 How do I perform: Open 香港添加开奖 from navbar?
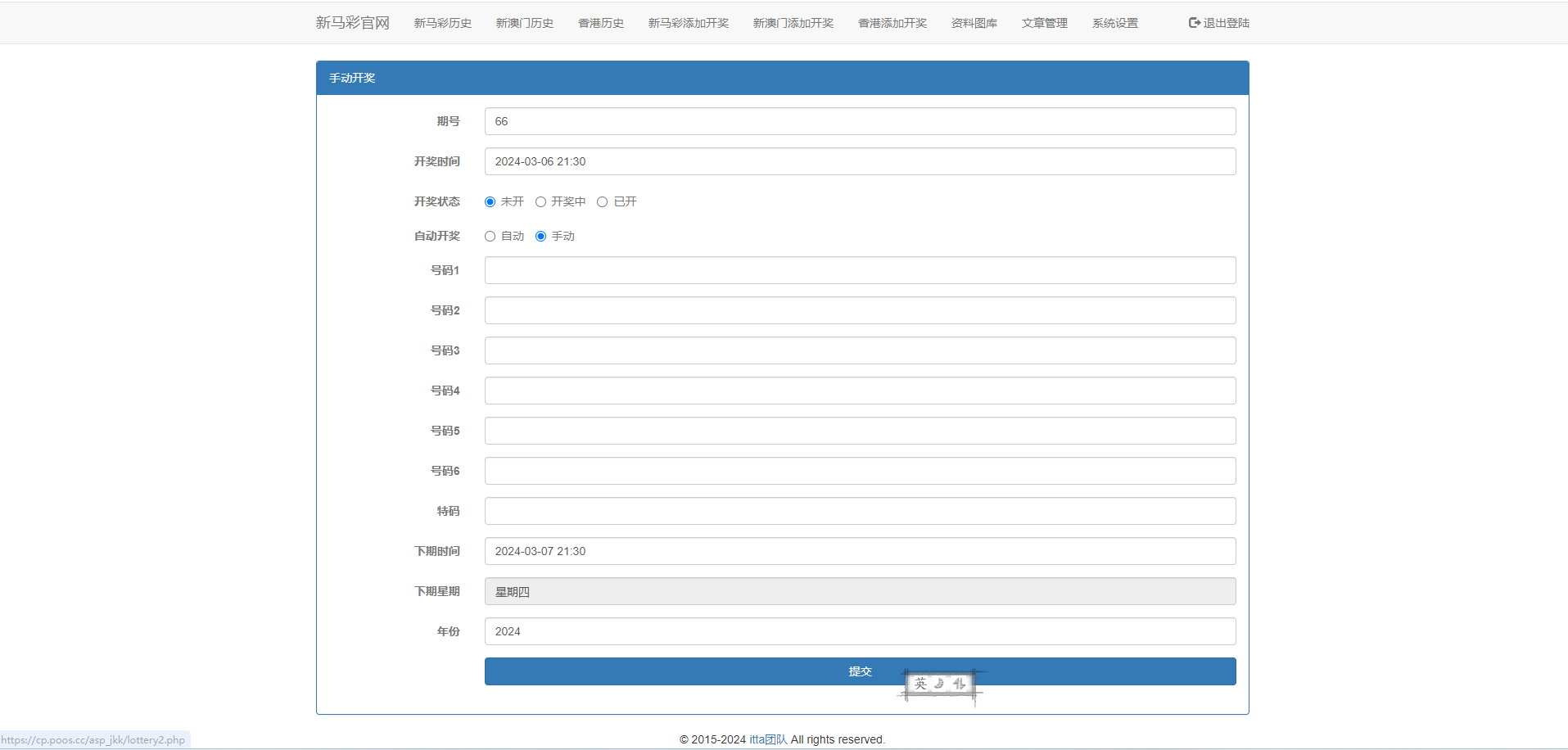pos(892,23)
